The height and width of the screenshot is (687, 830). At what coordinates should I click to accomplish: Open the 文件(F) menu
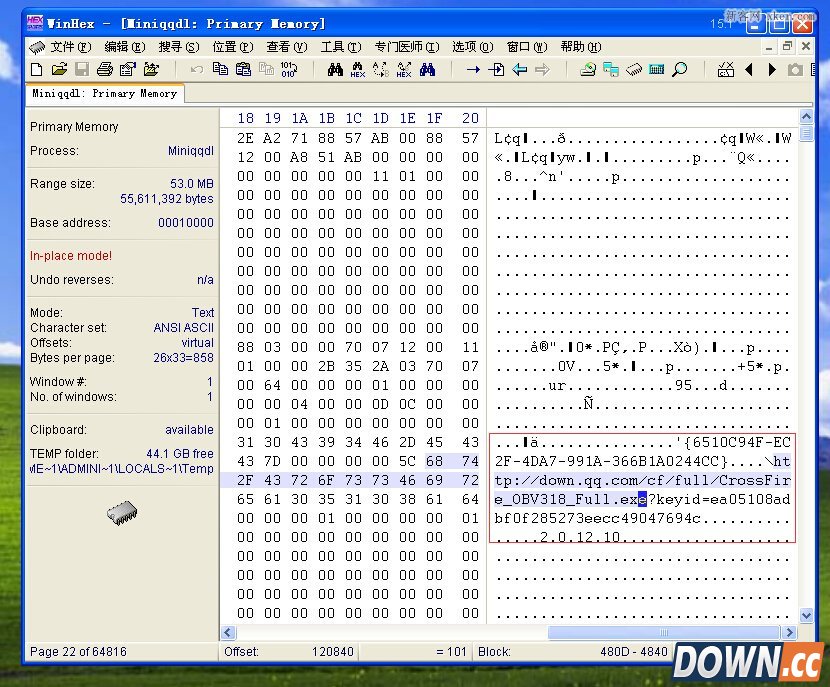[x=69, y=47]
